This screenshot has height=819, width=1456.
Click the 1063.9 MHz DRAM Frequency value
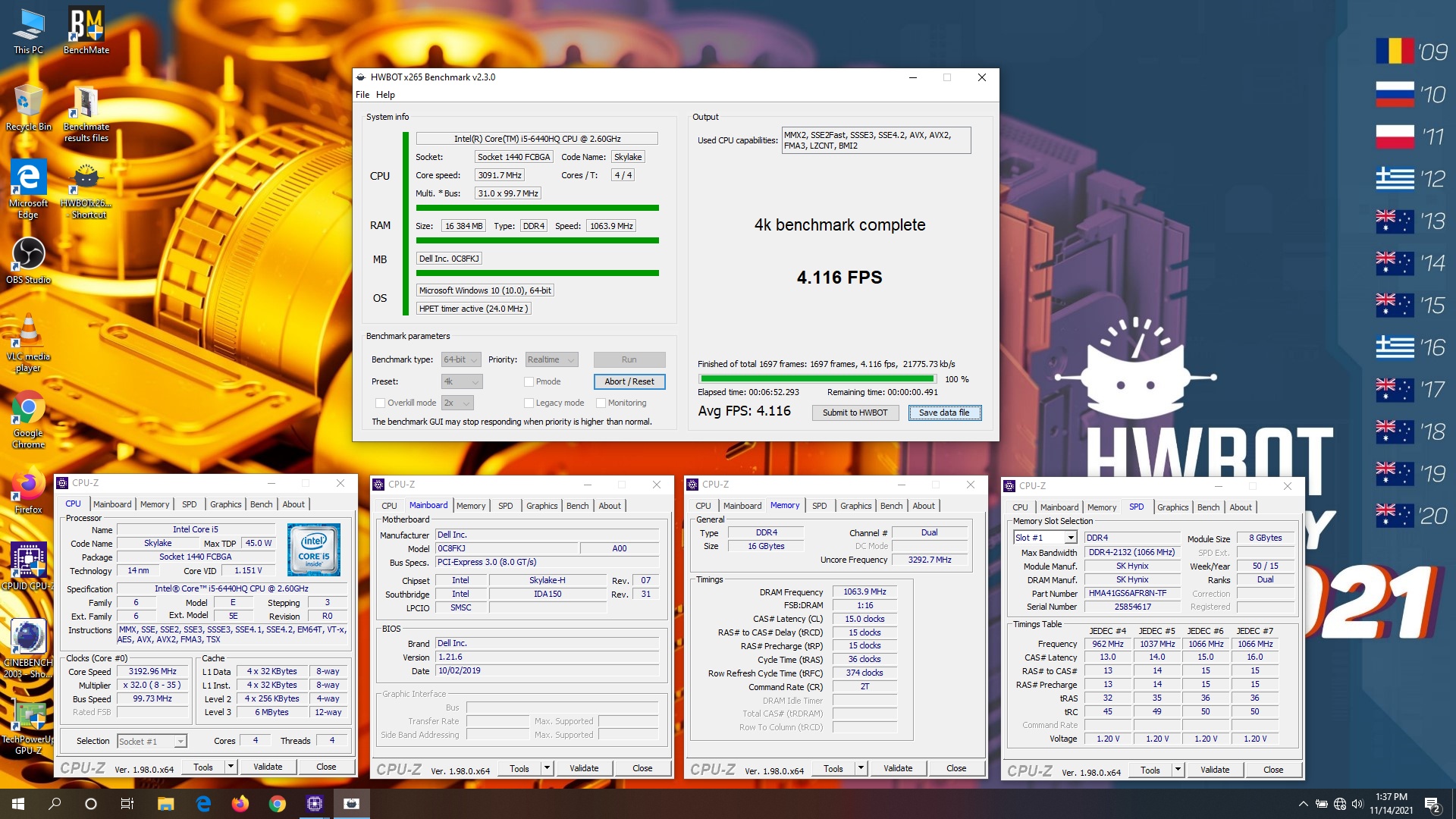tap(864, 591)
